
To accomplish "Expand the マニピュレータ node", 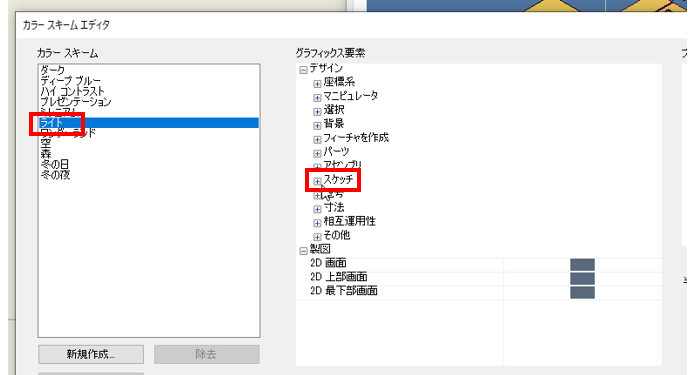I will 317,98.
